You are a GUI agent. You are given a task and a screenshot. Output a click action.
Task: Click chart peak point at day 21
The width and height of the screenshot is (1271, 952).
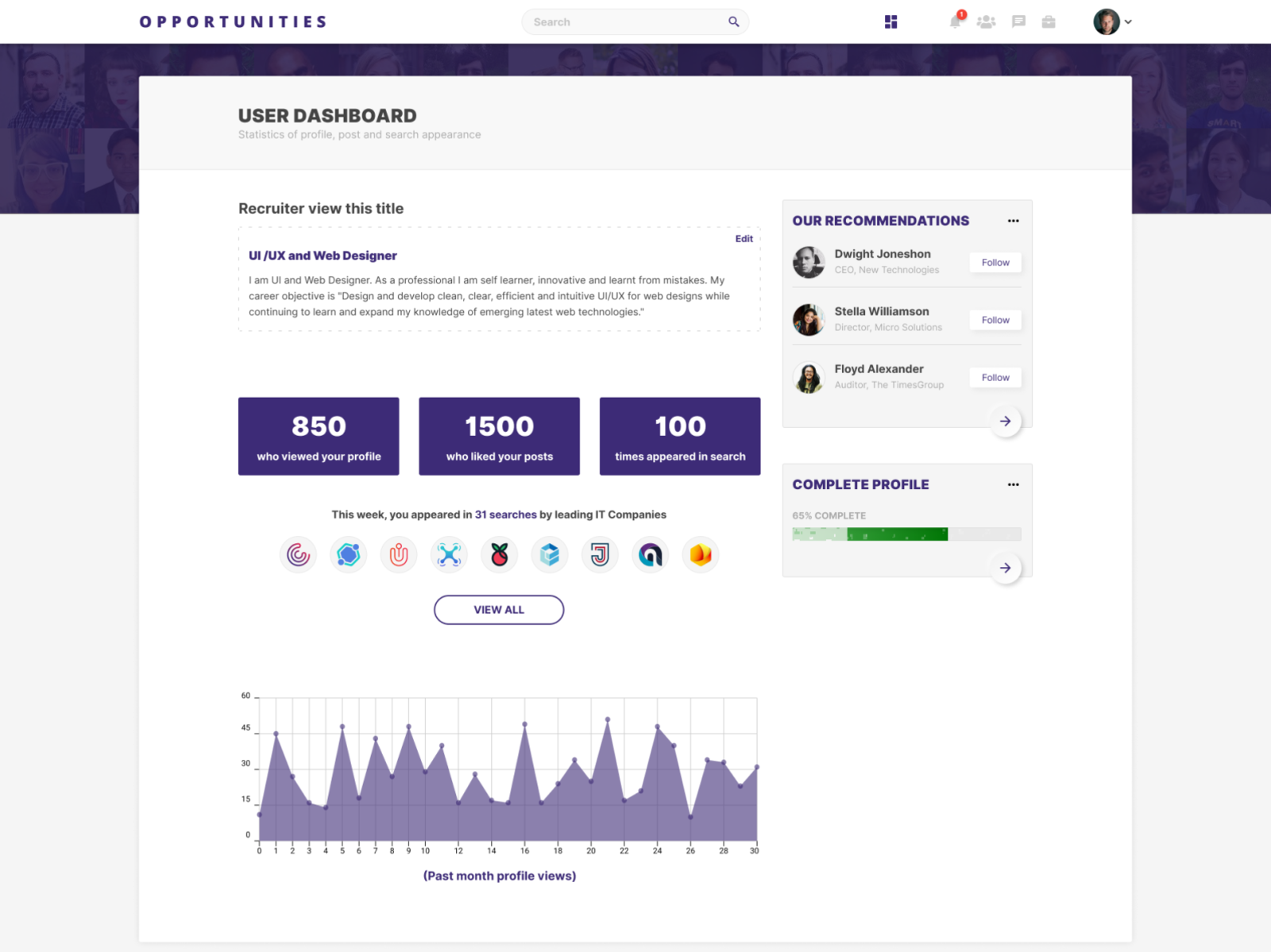pos(608,719)
